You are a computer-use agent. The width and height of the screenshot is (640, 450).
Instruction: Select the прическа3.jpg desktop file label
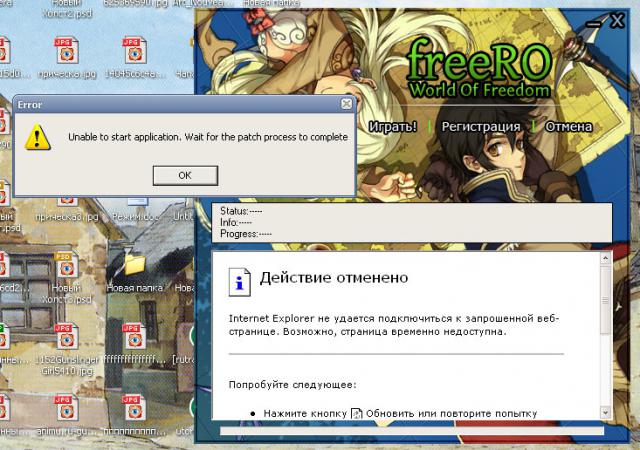(x=67, y=217)
